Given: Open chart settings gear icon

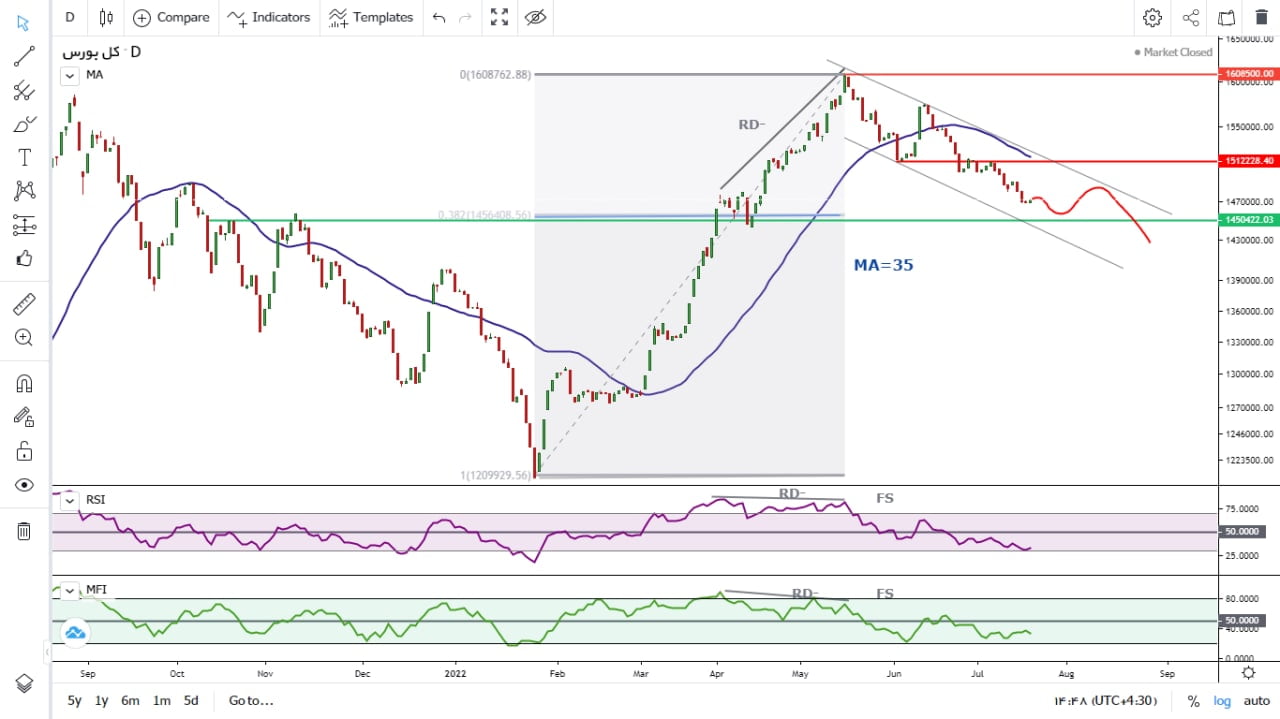Looking at the screenshot, I should click(1152, 17).
